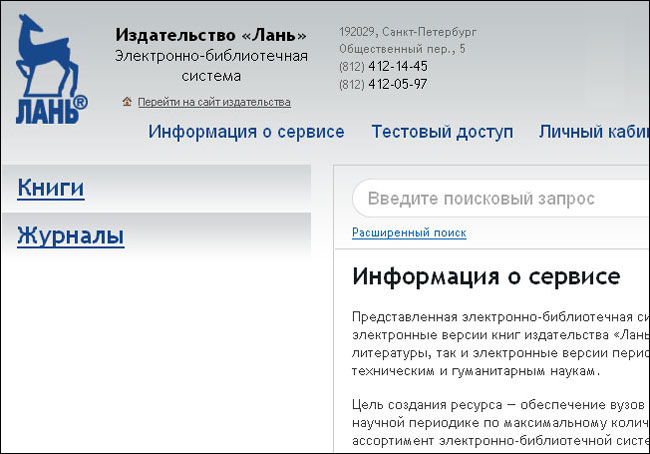
Task: Open the "Книги" section in the sidebar
Action: 50,188
